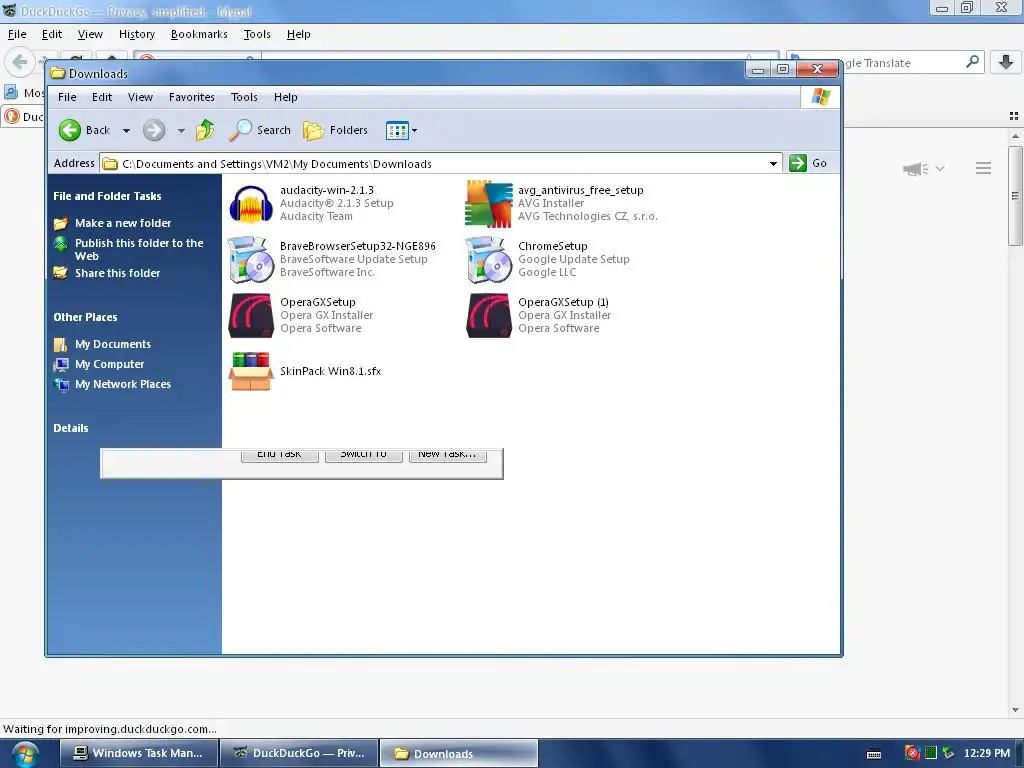This screenshot has height=768, width=1024.
Task: Open the browser hamburger menu
Action: pyautogui.click(x=984, y=168)
